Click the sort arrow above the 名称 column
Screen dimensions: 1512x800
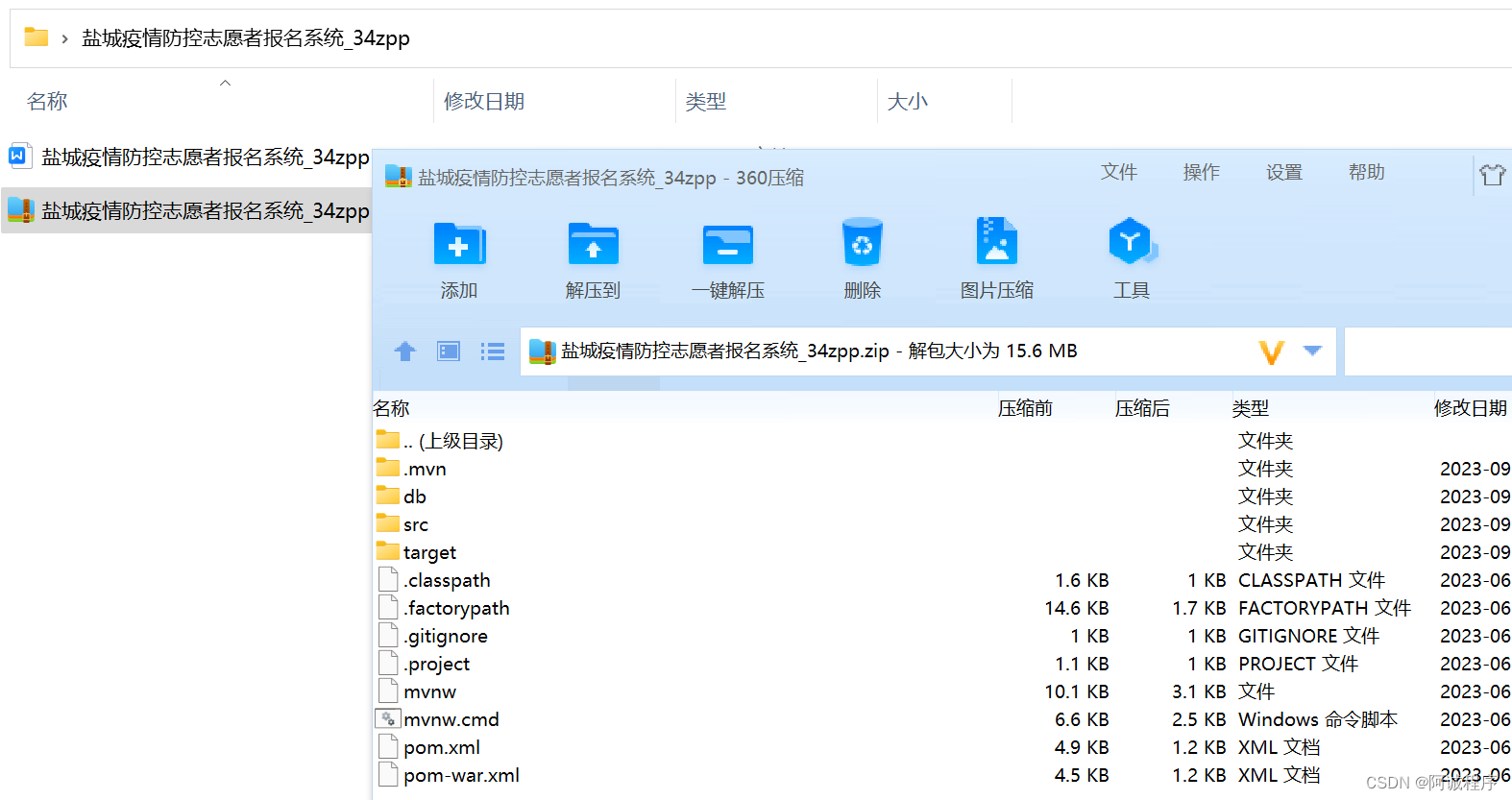(x=225, y=84)
